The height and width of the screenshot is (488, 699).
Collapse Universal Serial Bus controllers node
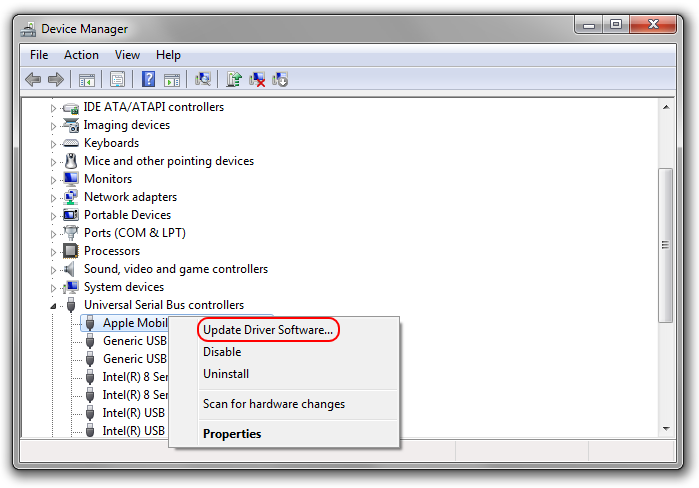coord(53,306)
